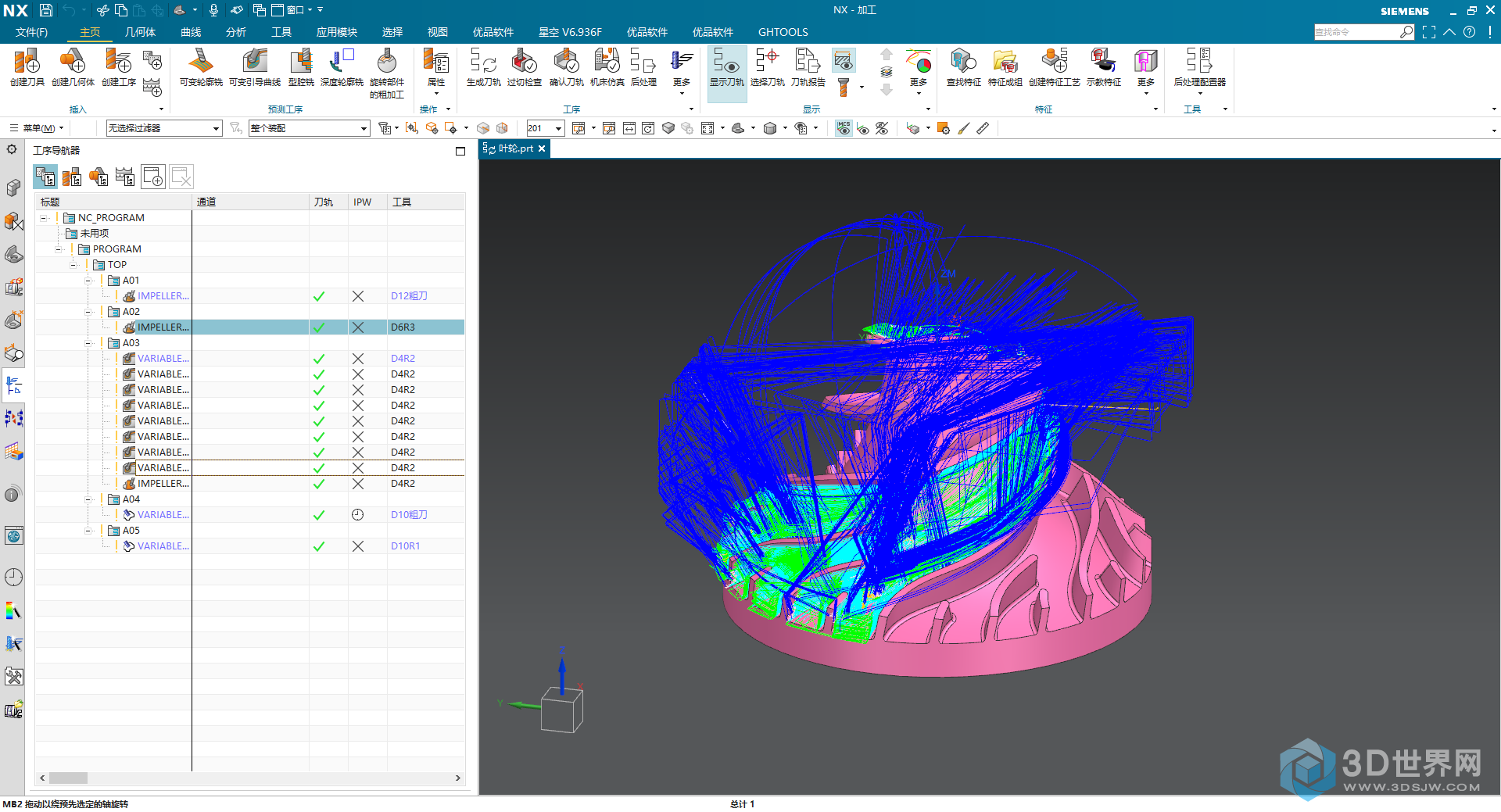Open the GHTOOLS ribbon tab
This screenshot has height=812, width=1501.
point(783,32)
